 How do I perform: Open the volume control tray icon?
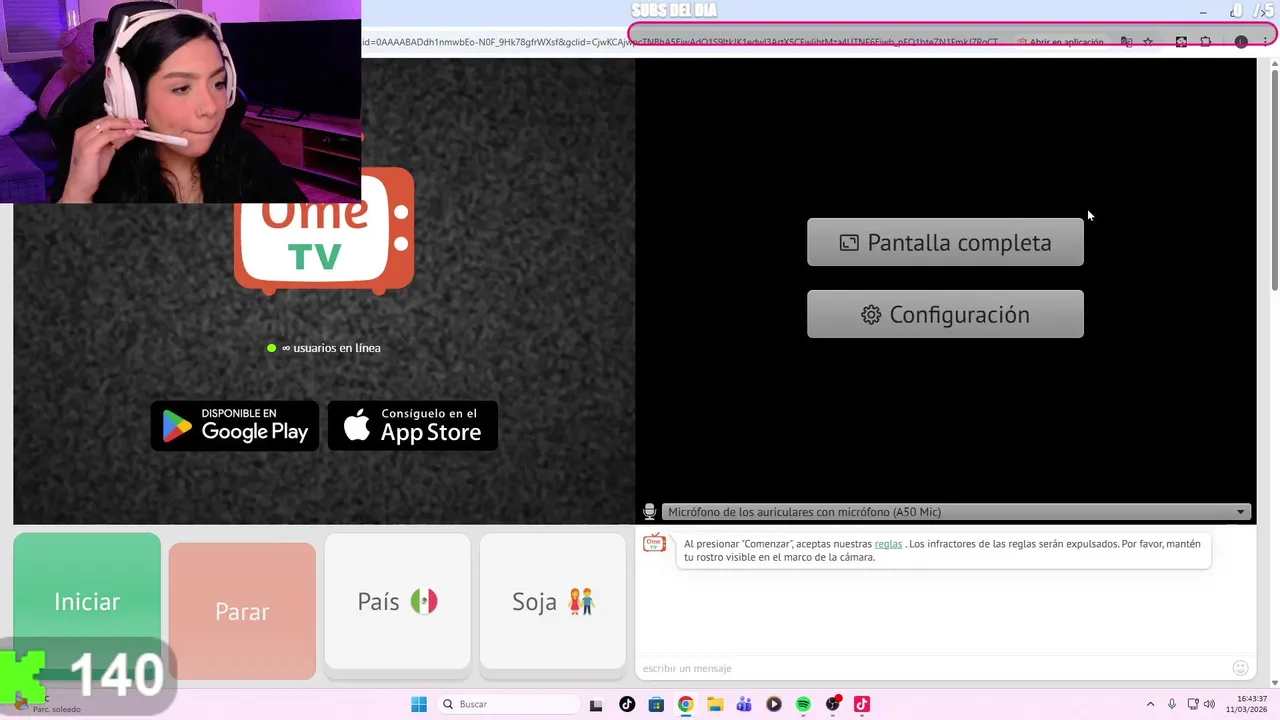point(1209,704)
